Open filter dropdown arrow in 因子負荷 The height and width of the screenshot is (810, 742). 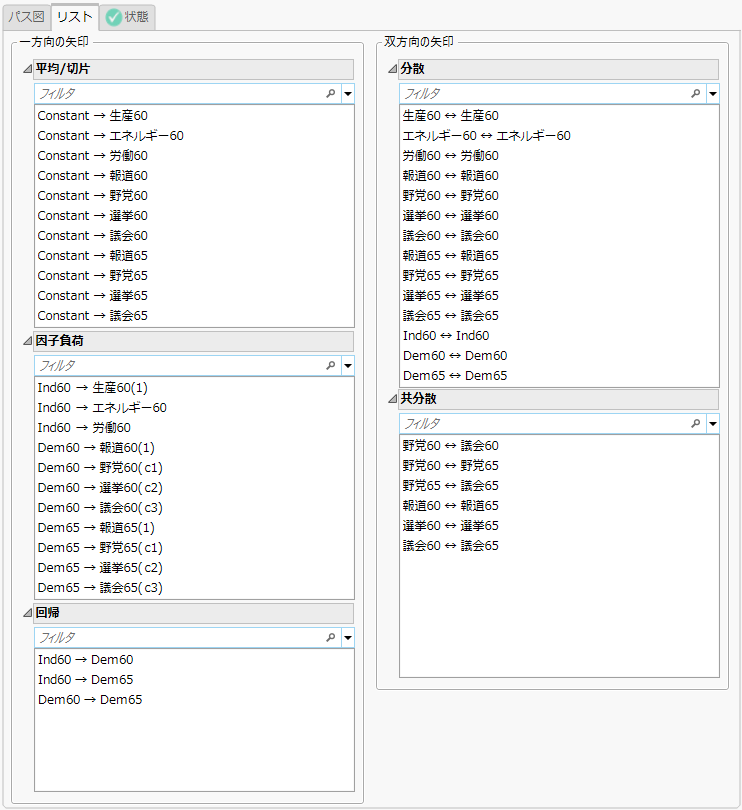[348, 366]
